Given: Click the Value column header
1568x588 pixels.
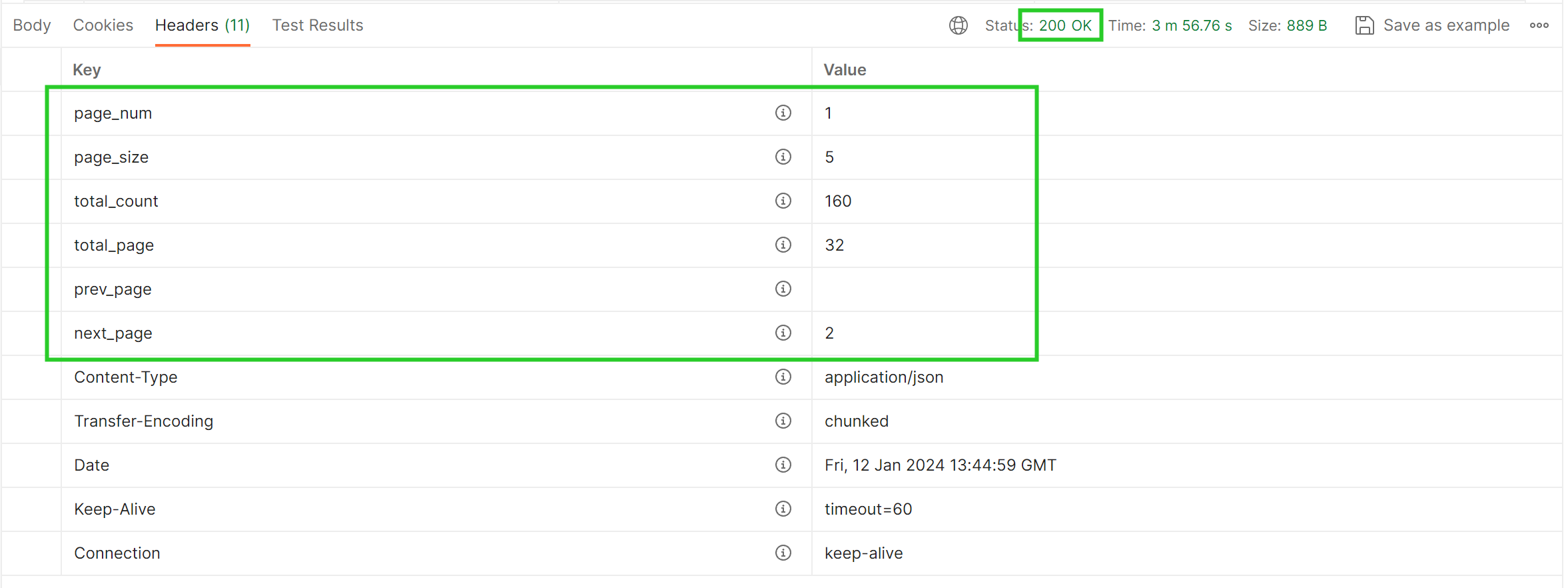Looking at the screenshot, I should [x=845, y=69].
